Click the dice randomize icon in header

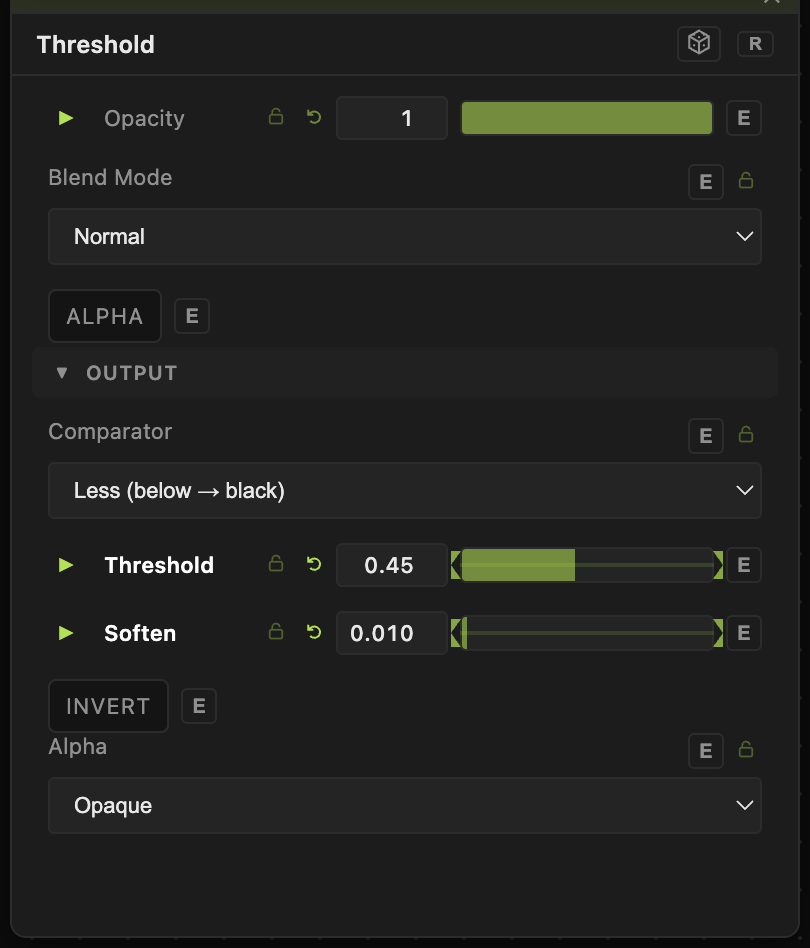click(x=699, y=44)
